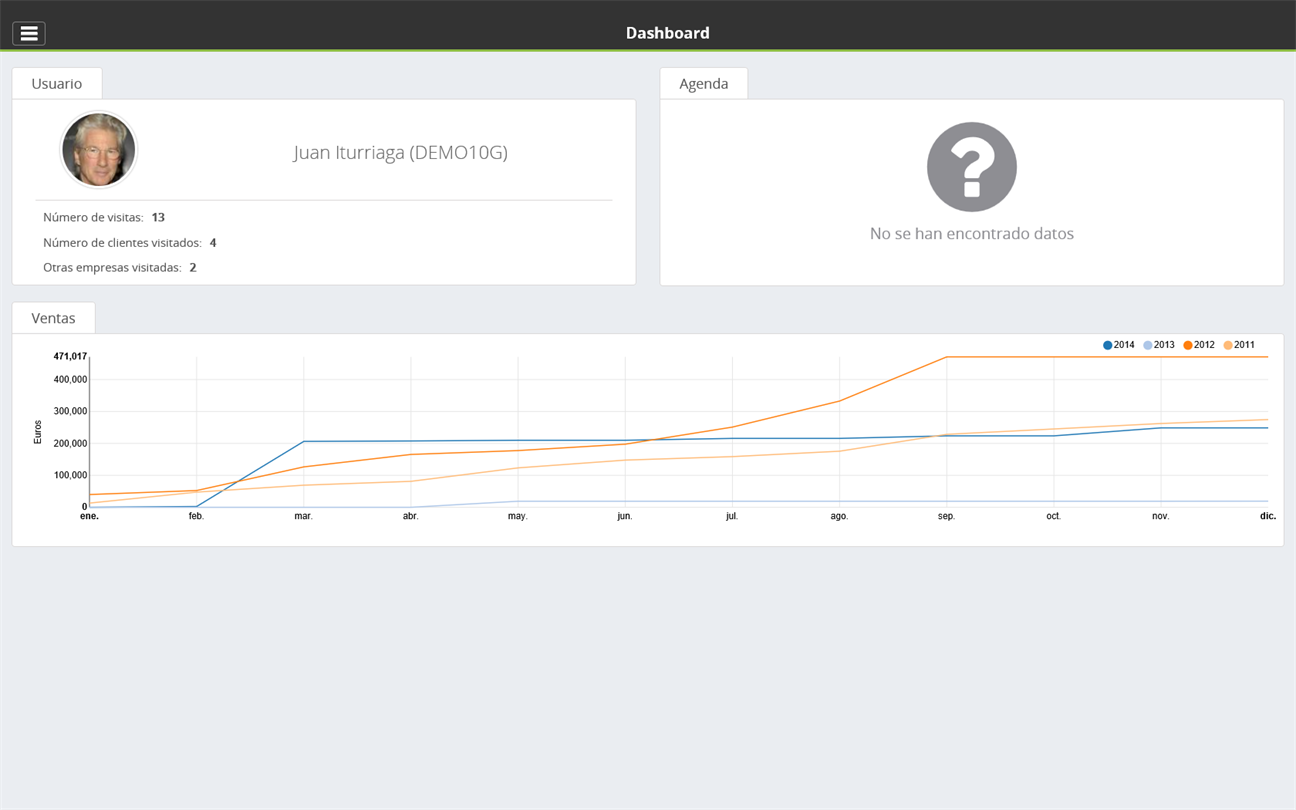The width and height of the screenshot is (1296, 810).
Task: Select the Agenda tab
Action: click(703, 84)
